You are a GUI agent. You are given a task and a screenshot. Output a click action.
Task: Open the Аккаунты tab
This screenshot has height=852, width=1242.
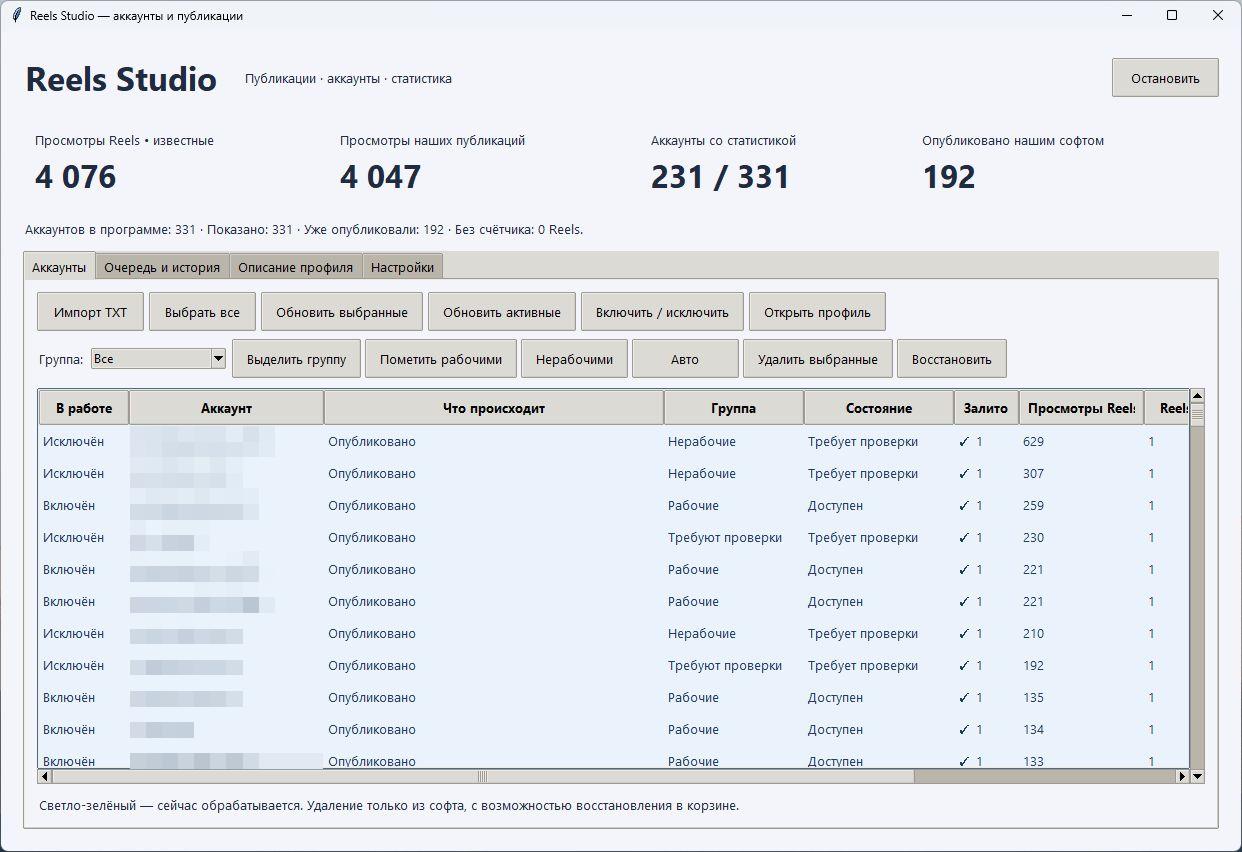tap(59, 267)
